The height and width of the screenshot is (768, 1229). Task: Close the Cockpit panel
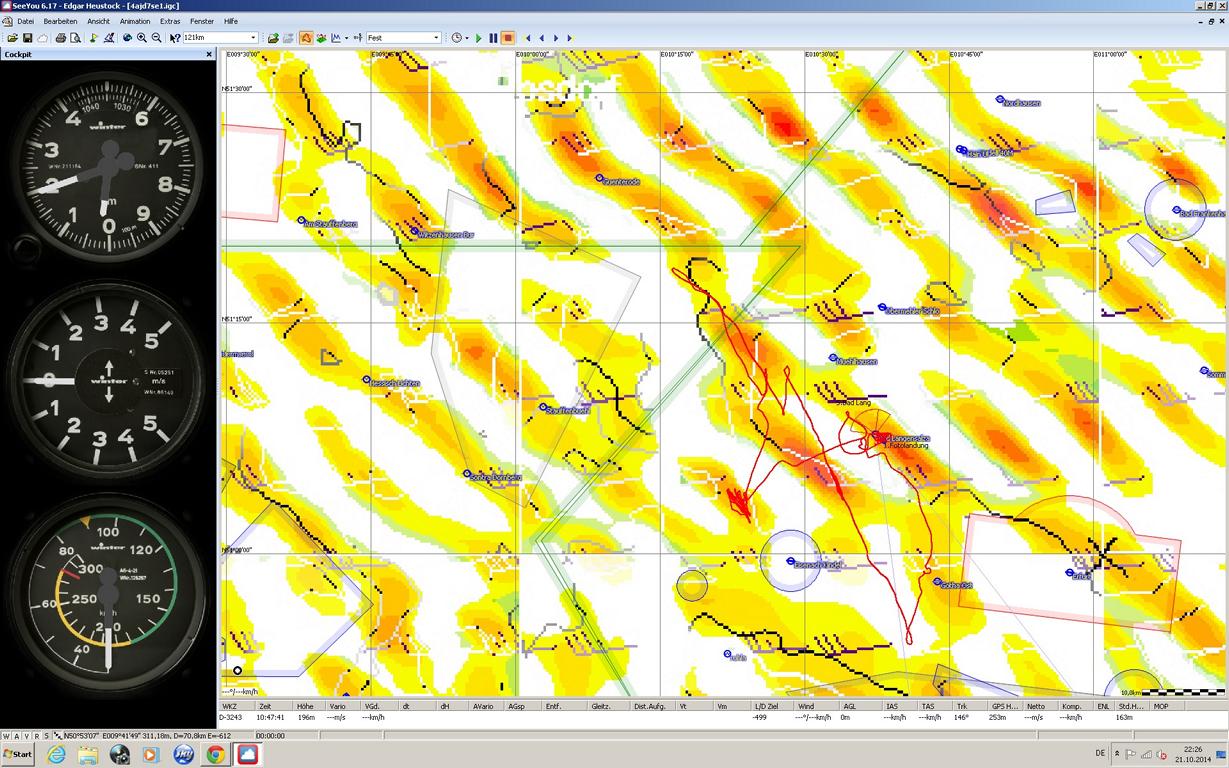pyautogui.click(x=209, y=54)
